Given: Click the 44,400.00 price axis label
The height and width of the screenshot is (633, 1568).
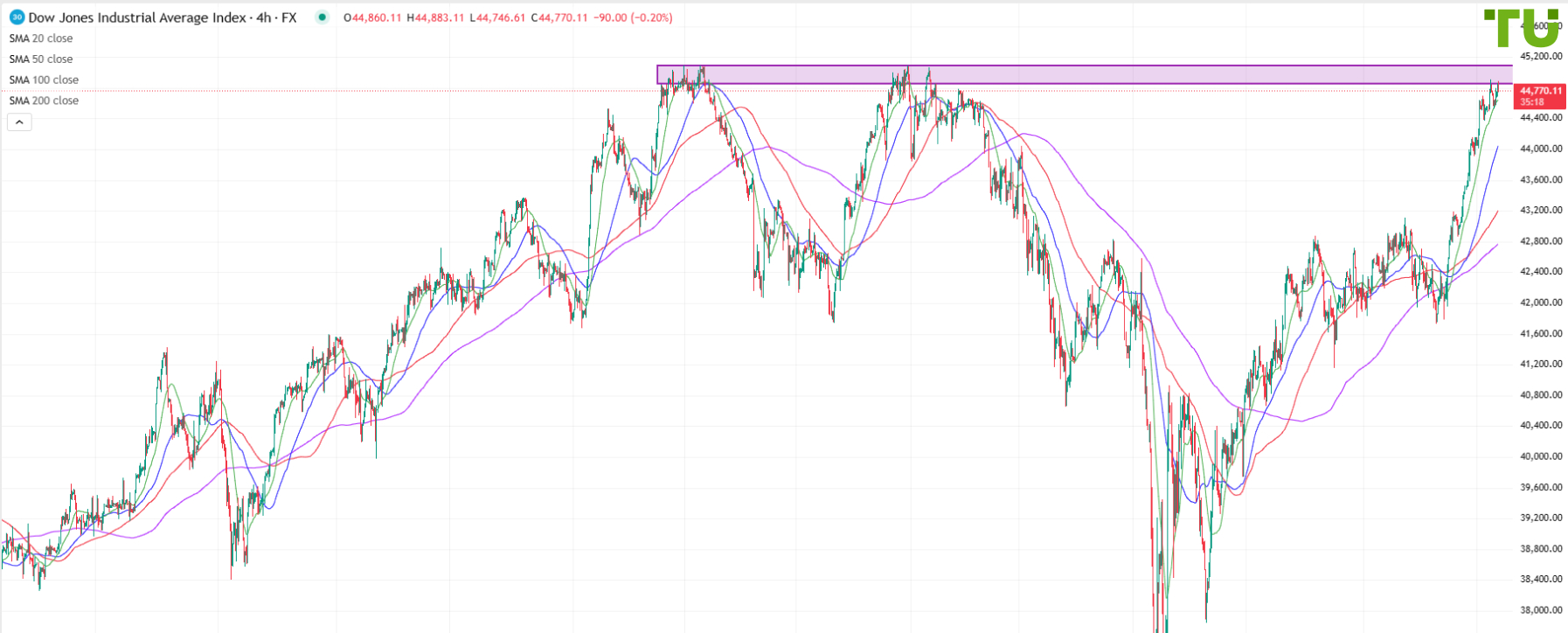Looking at the screenshot, I should (x=1541, y=118).
